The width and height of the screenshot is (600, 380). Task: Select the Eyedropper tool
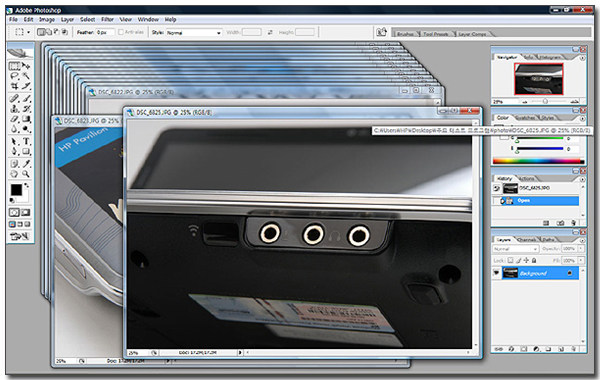click(x=26, y=164)
